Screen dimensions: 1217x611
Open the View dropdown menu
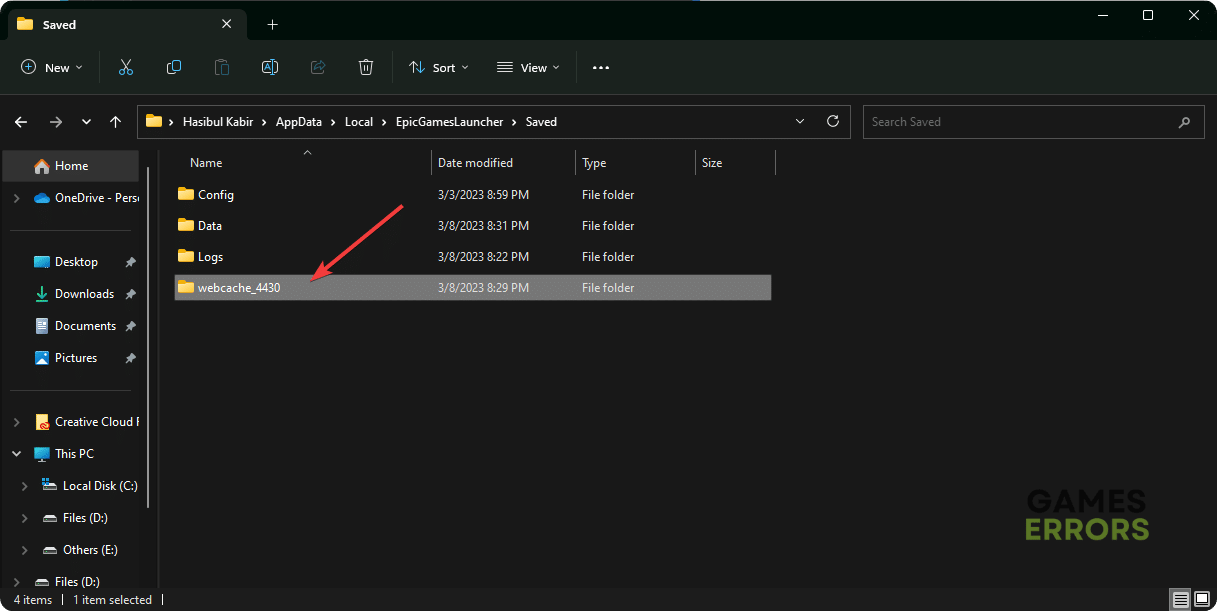(528, 67)
